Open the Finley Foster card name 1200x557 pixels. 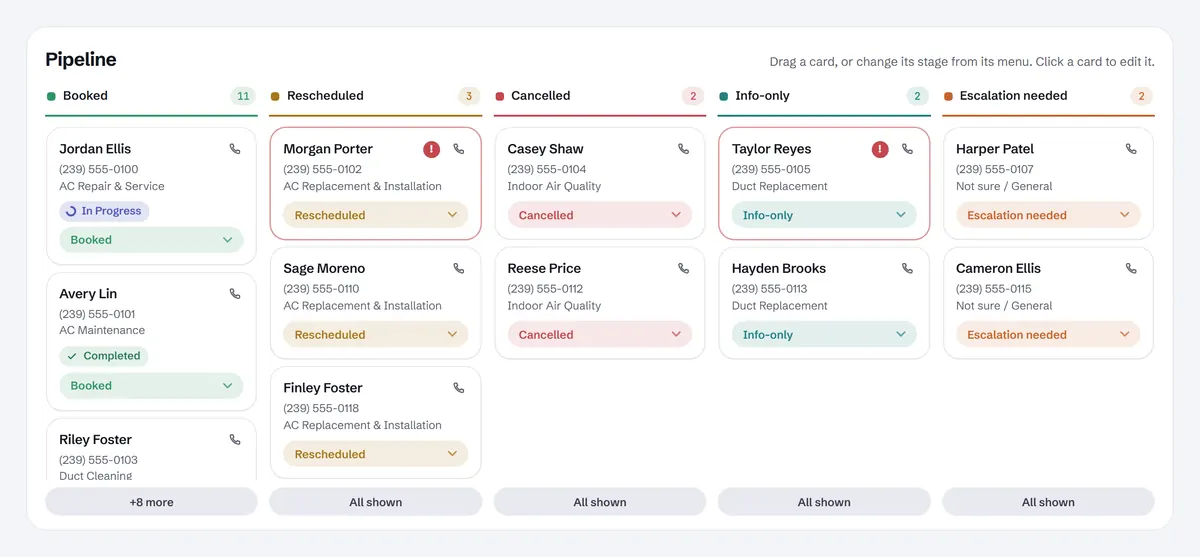[x=323, y=388]
